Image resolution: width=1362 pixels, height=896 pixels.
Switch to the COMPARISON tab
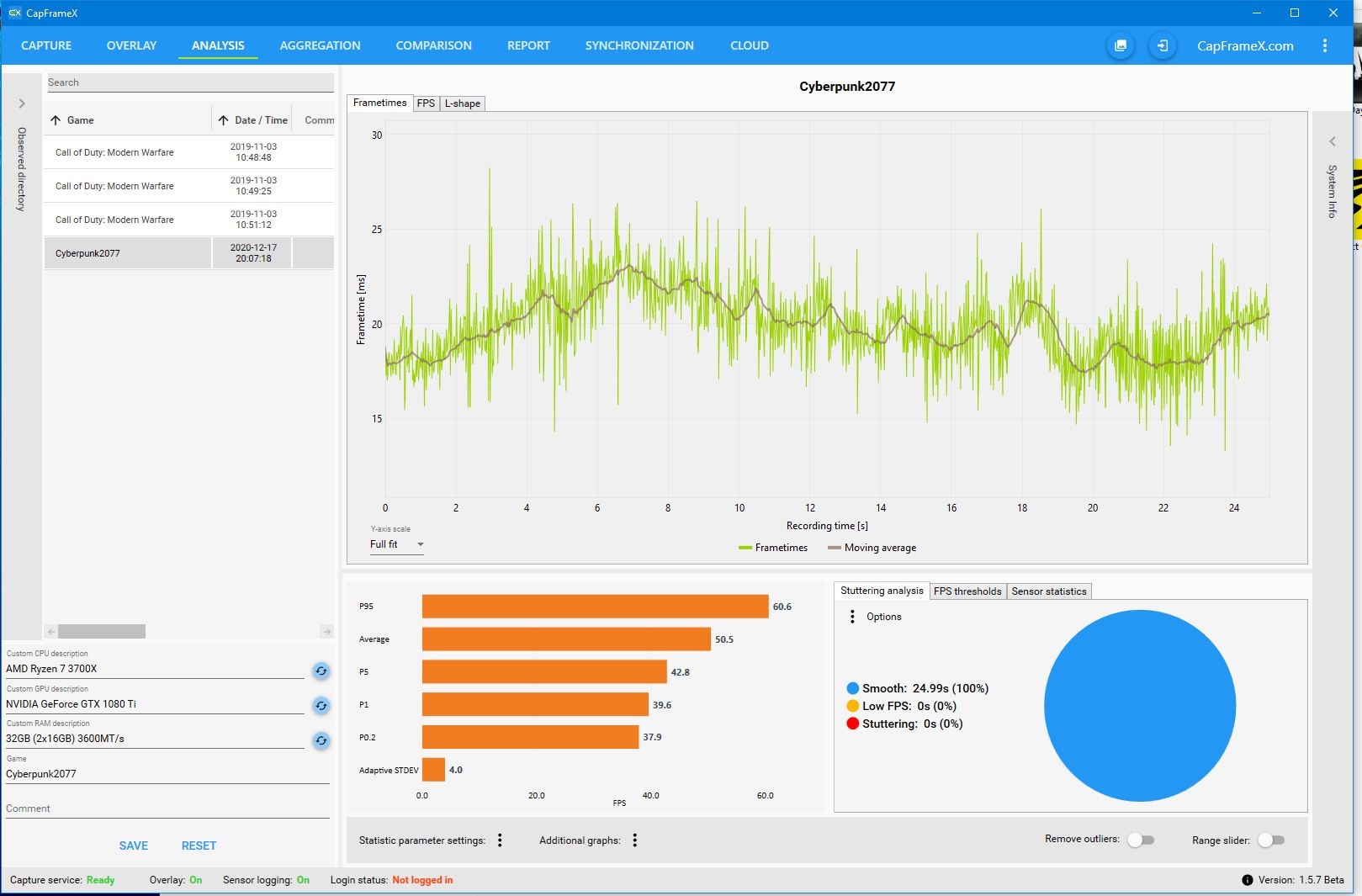pos(433,45)
